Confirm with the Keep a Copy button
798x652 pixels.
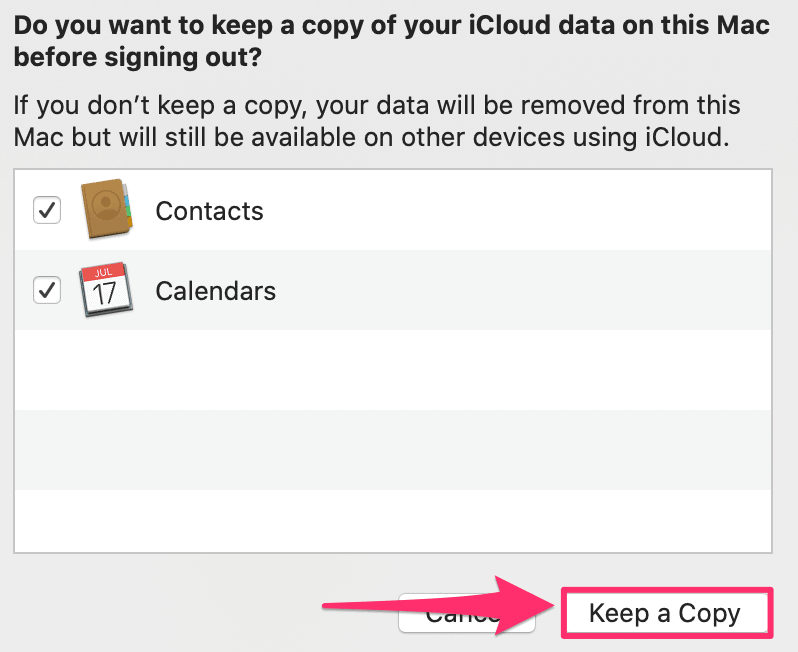(667, 613)
